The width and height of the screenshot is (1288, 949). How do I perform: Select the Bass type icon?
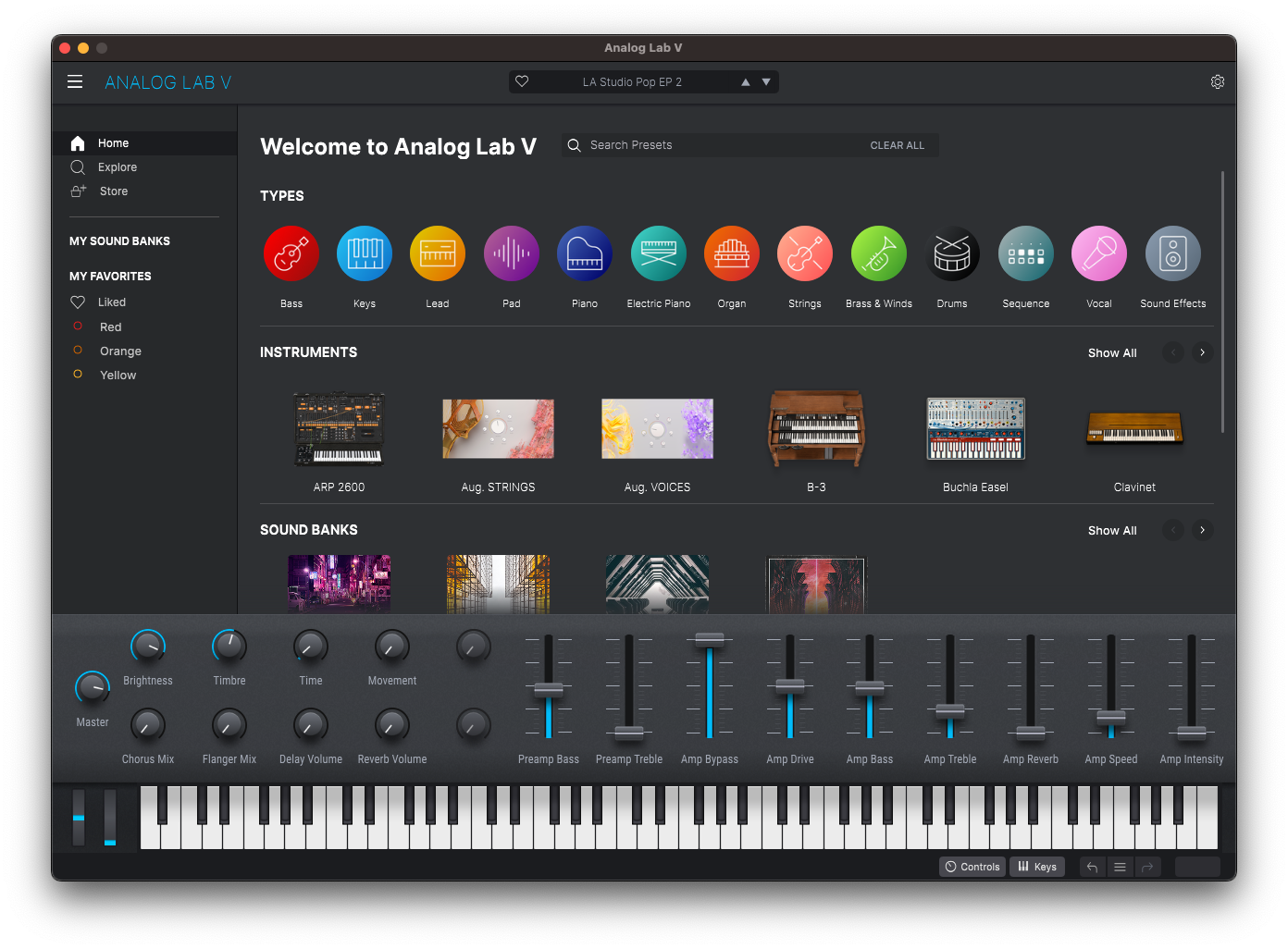291,253
